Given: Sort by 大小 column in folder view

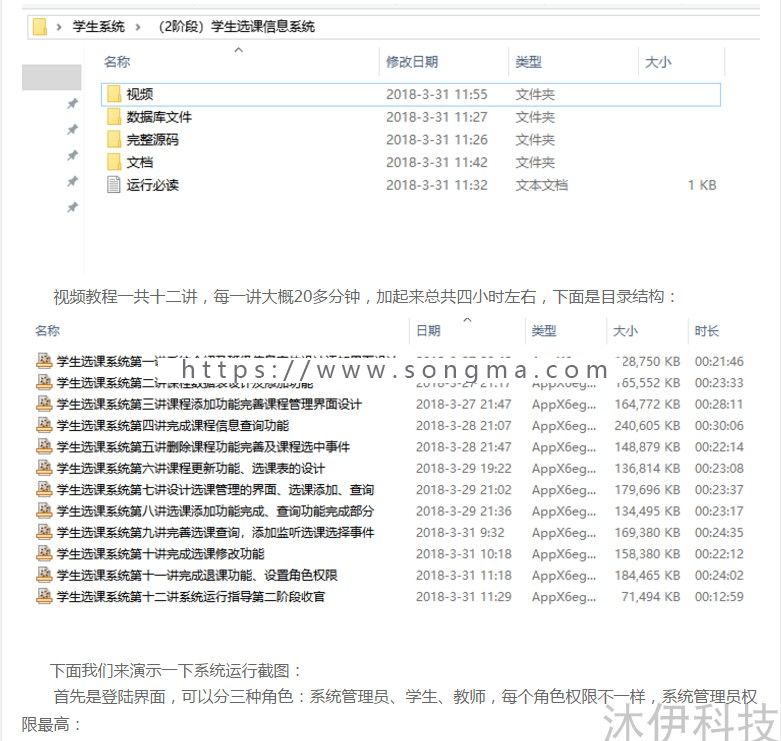Looking at the screenshot, I should click(658, 62).
